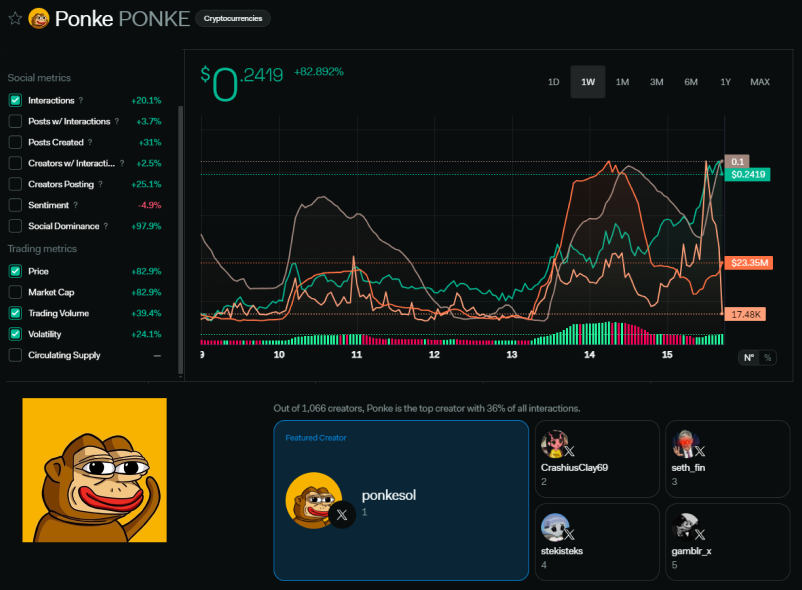Click the X icon on stekisteks card
The height and width of the screenshot is (590, 802).
[569, 534]
